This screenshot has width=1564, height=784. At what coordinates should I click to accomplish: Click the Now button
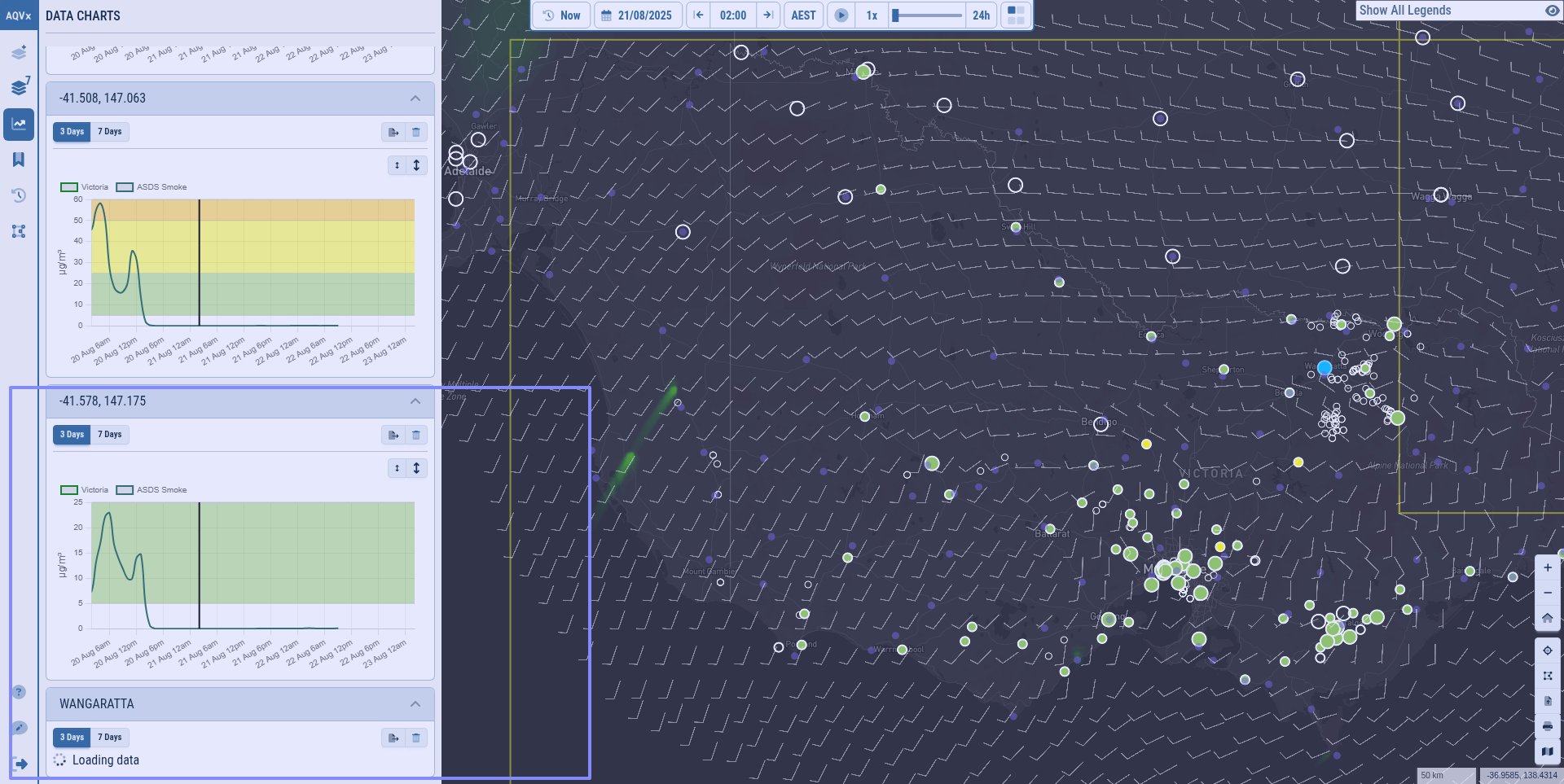[562, 15]
